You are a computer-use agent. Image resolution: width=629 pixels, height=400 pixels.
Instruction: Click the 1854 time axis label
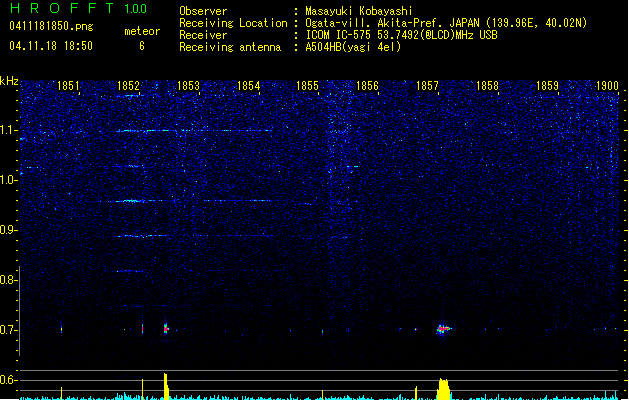(248, 85)
